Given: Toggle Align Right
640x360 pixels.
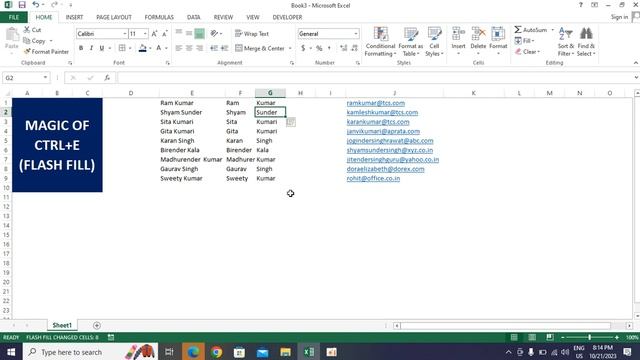Looking at the screenshot, I should [x=200, y=48].
